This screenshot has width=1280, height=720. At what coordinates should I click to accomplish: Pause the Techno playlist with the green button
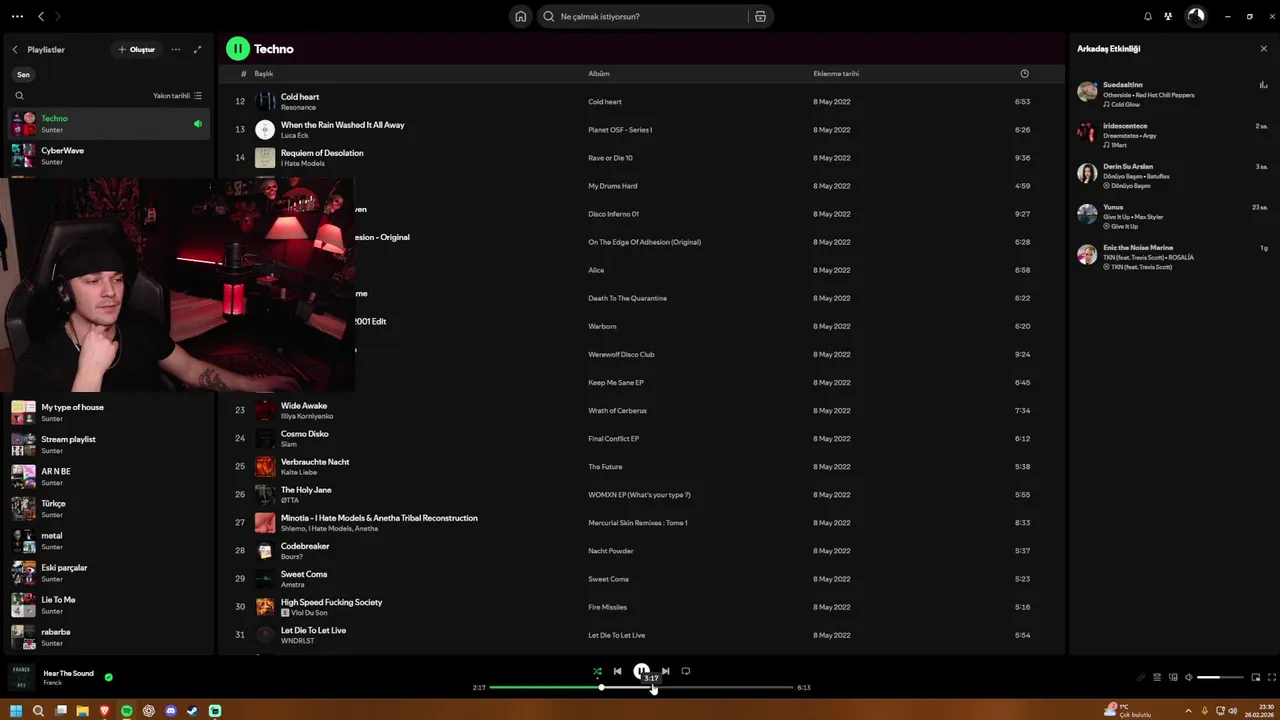click(x=237, y=48)
